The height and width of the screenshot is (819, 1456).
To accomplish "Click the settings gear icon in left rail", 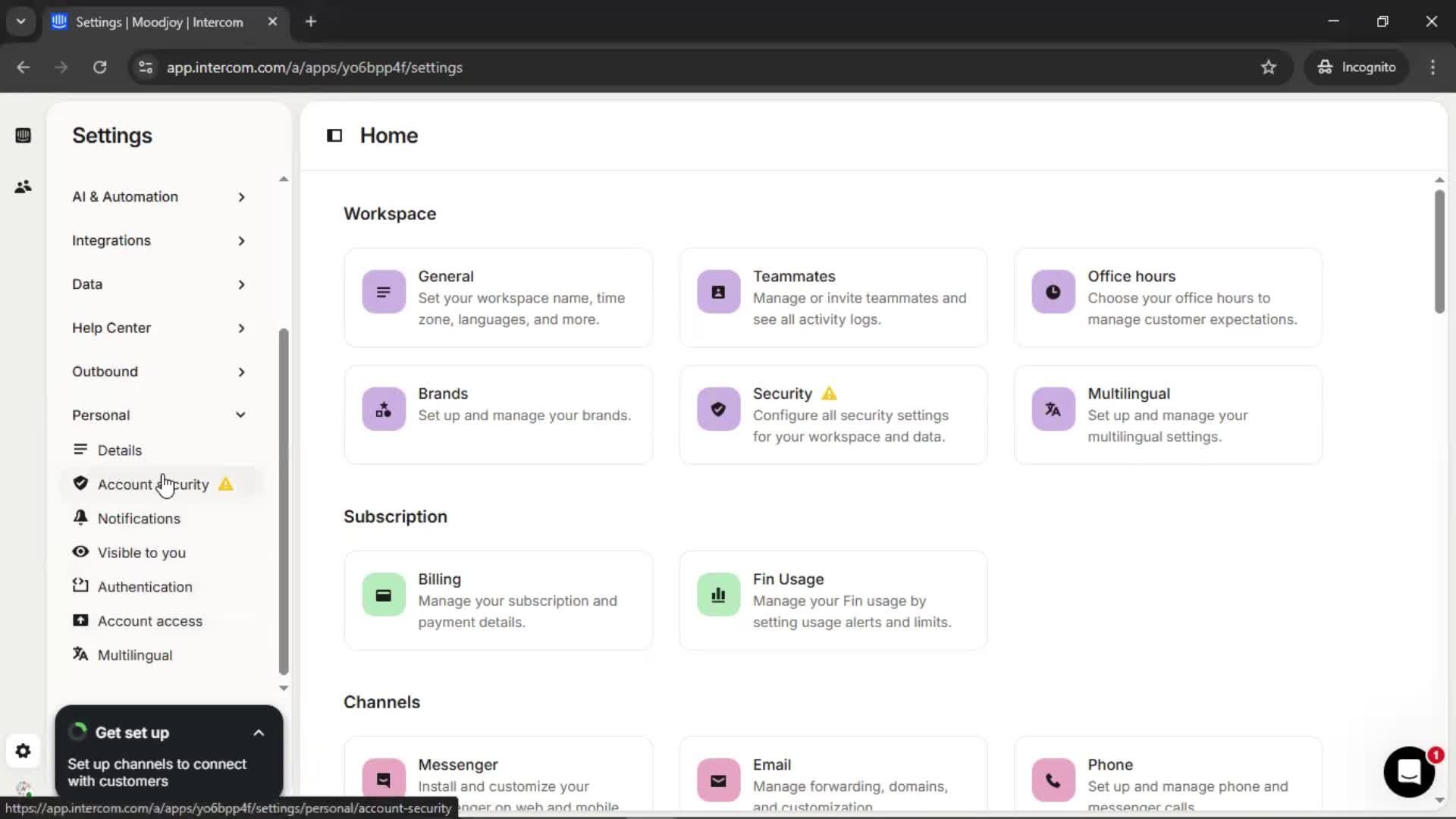I will (x=24, y=751).
